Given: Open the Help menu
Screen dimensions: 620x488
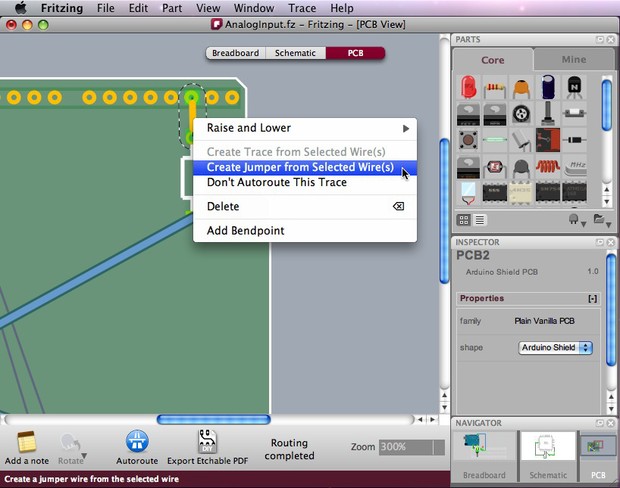Looking at the screenshot, I should pos(342,8).
